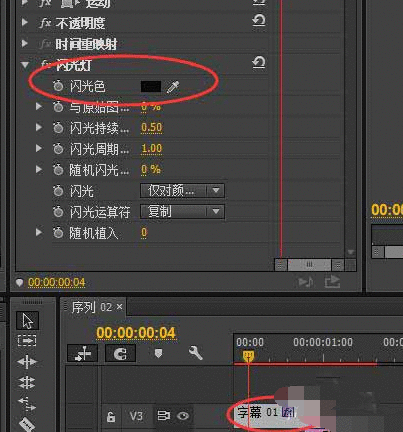Select the Ripple Edit tool
Viewport: 403px width, 432px height.
pyautogui.click(x=27, y=362)
